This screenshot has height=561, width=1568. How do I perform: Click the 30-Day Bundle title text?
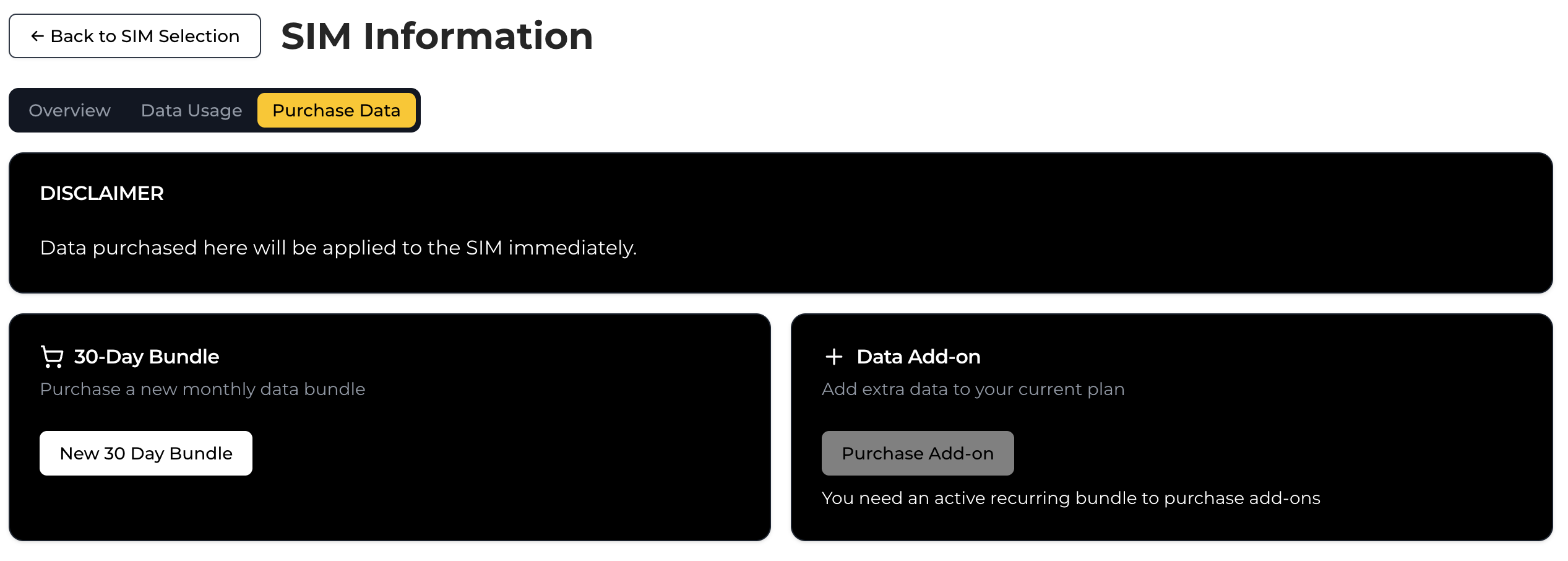coord(145,357)
